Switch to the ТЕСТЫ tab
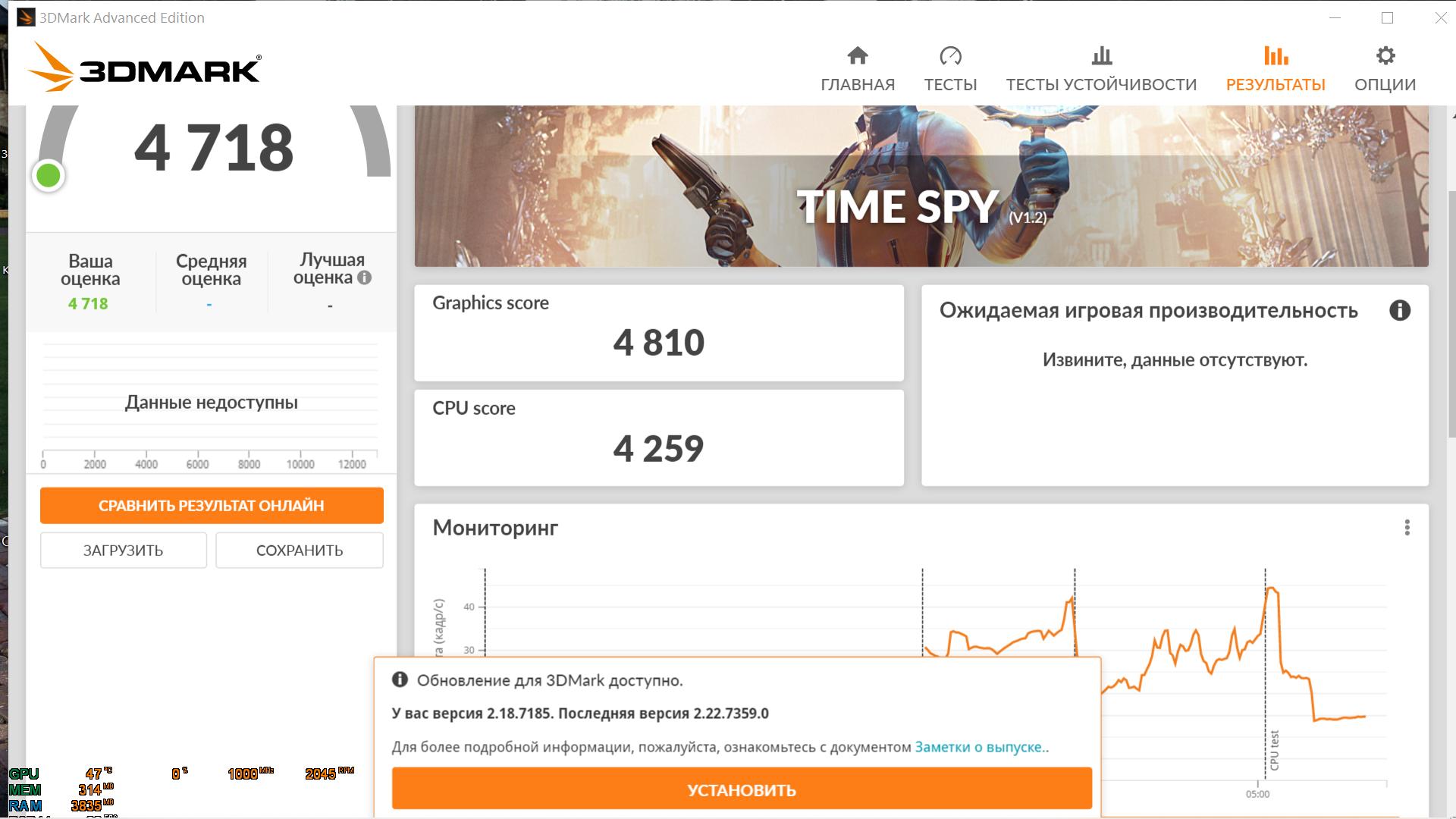 point(950,84)
